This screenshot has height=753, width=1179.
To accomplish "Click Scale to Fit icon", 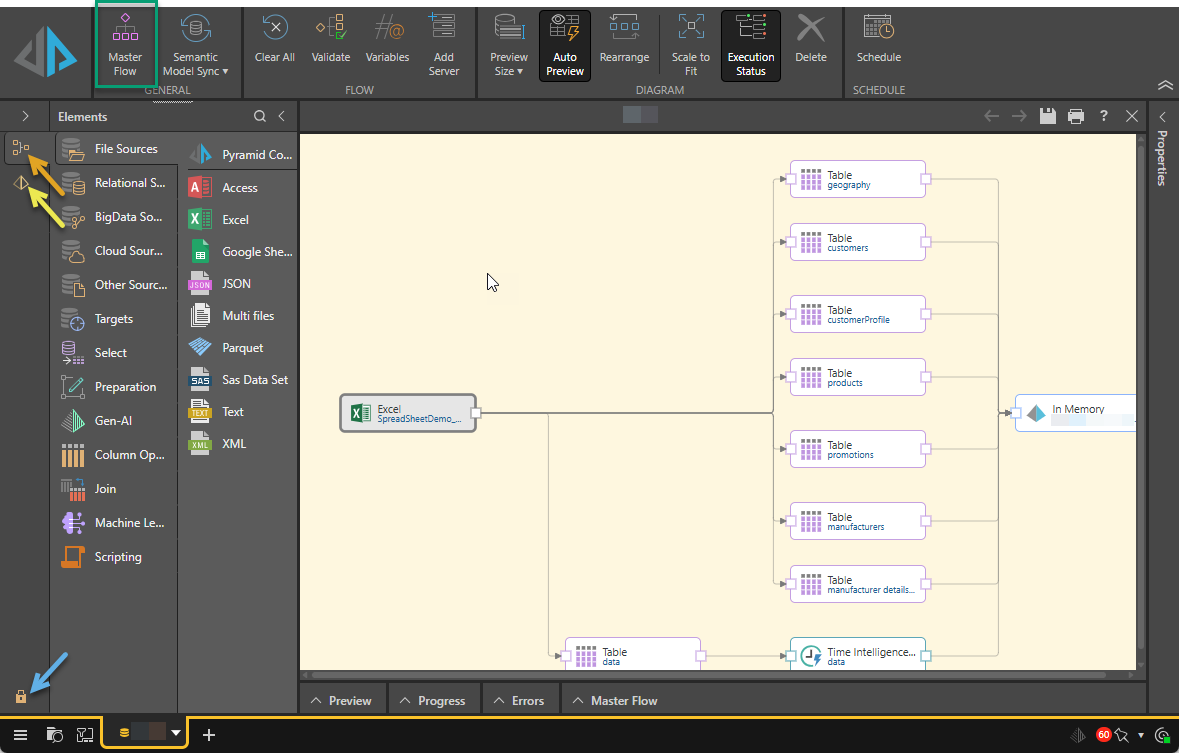I will (x=690, y=45).
